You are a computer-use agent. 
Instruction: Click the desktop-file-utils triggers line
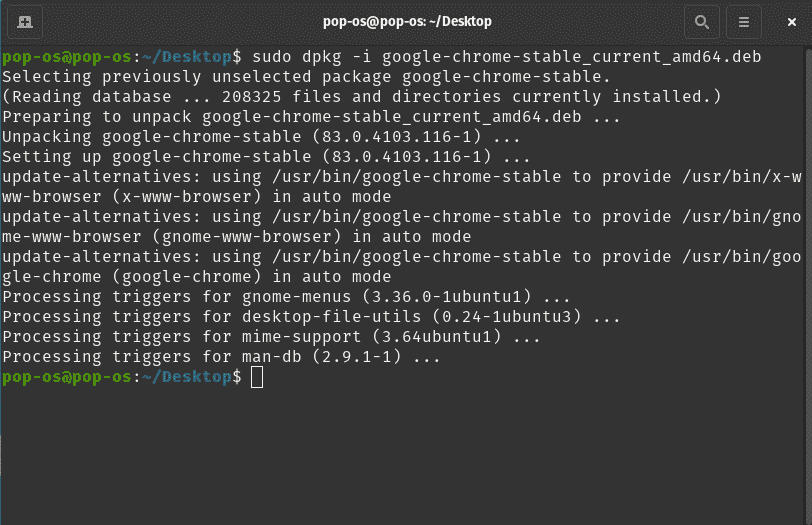pos(311,316)
